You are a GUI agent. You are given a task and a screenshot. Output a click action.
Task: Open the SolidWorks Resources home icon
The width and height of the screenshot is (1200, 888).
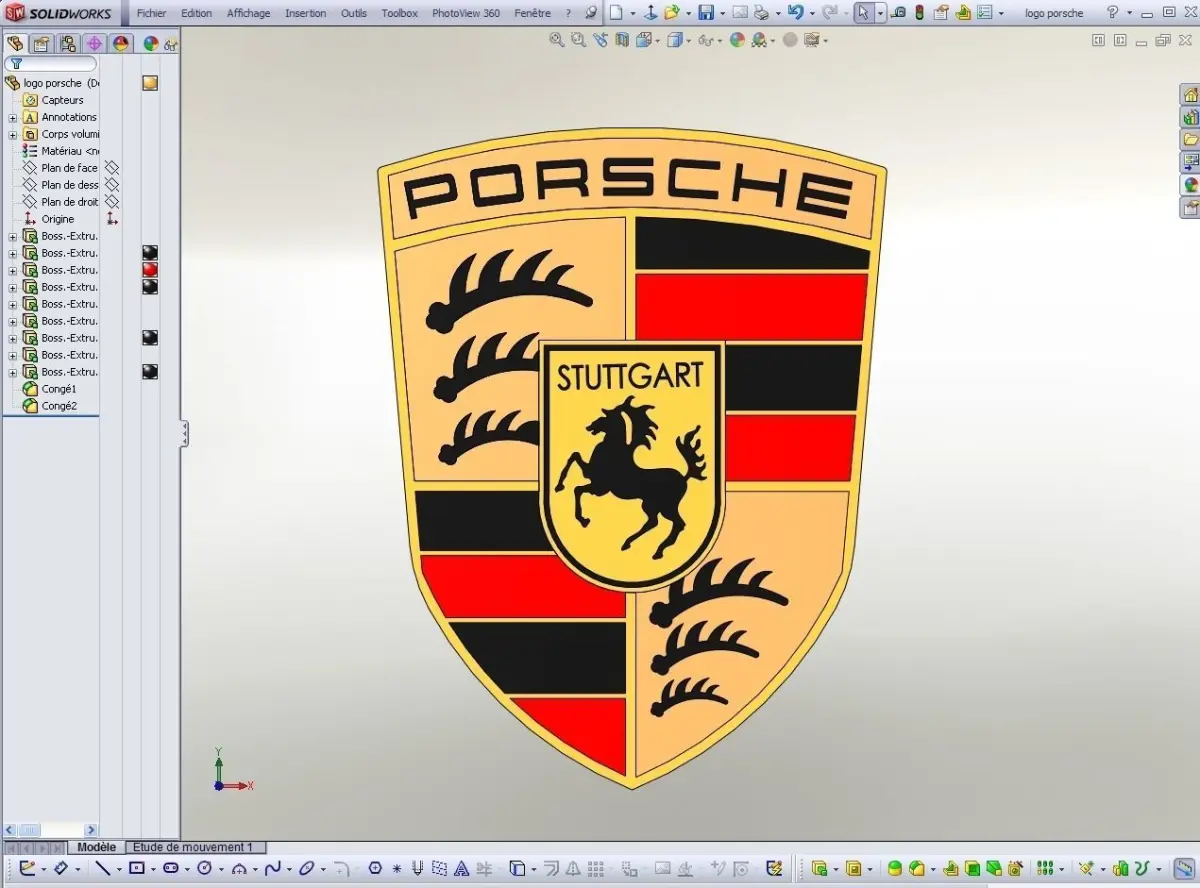coord(1190,94)
